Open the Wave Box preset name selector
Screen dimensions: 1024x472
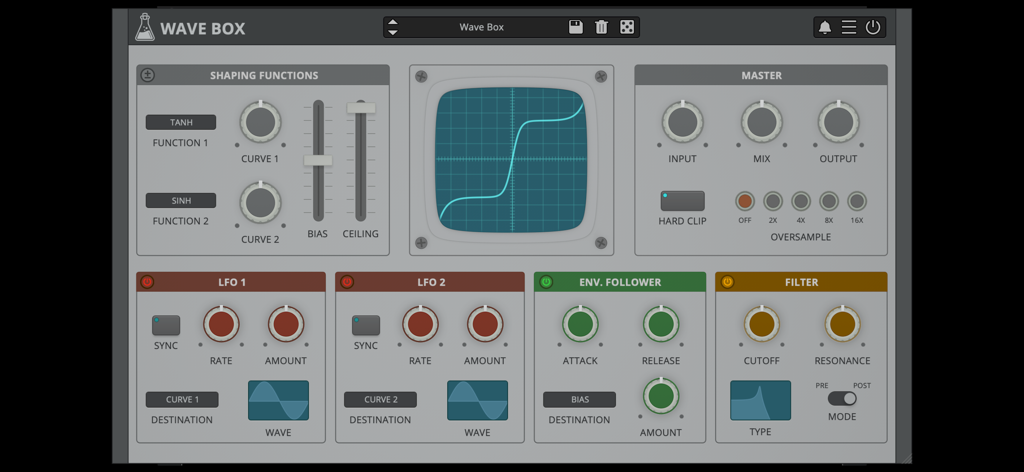tap(481, 27)
